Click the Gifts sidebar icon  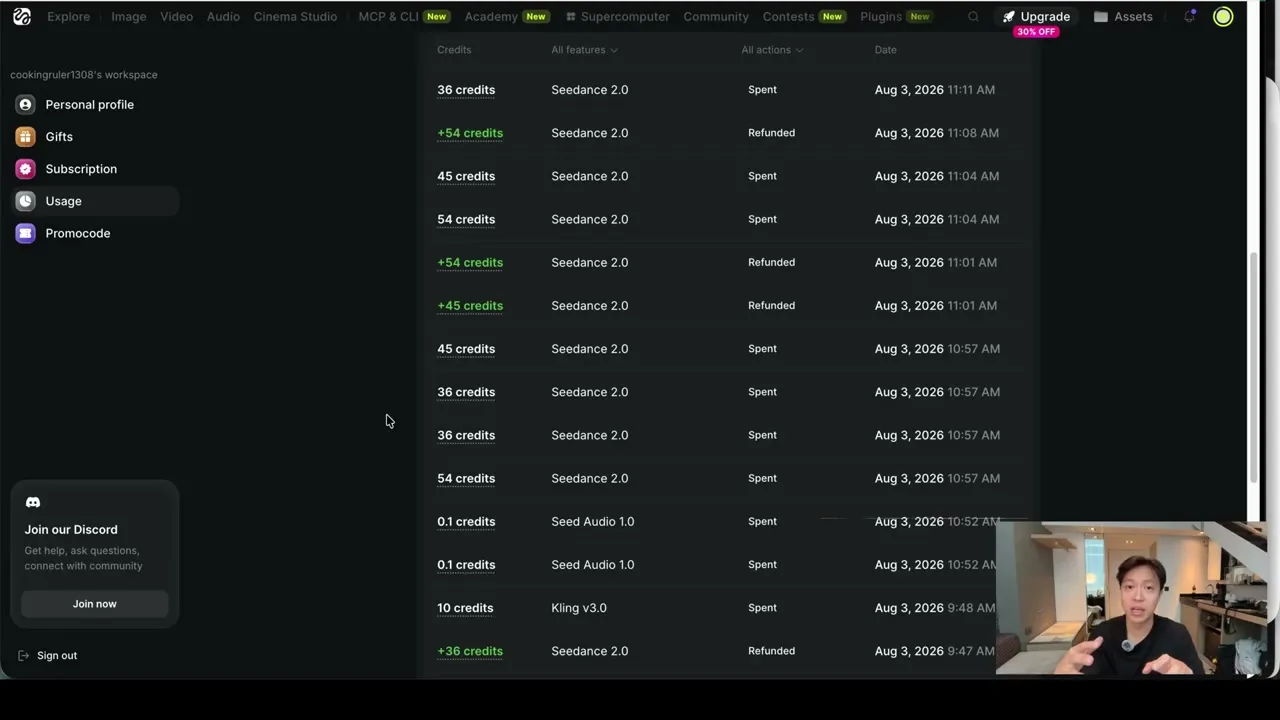(x=25, y=136)
